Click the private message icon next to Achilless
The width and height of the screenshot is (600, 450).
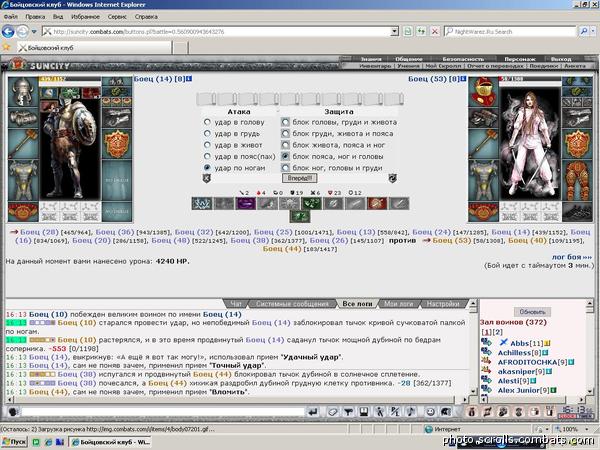(x=486, y=352)
